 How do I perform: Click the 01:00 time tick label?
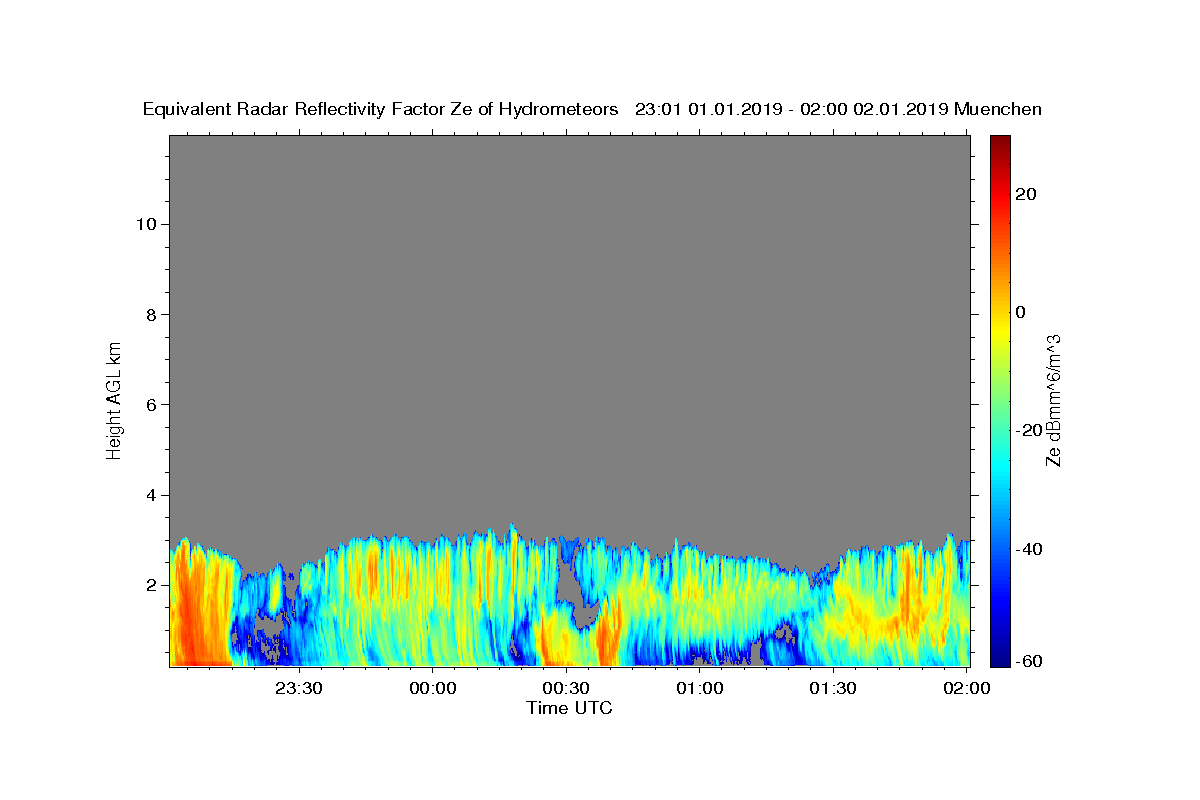coord(700,688)
